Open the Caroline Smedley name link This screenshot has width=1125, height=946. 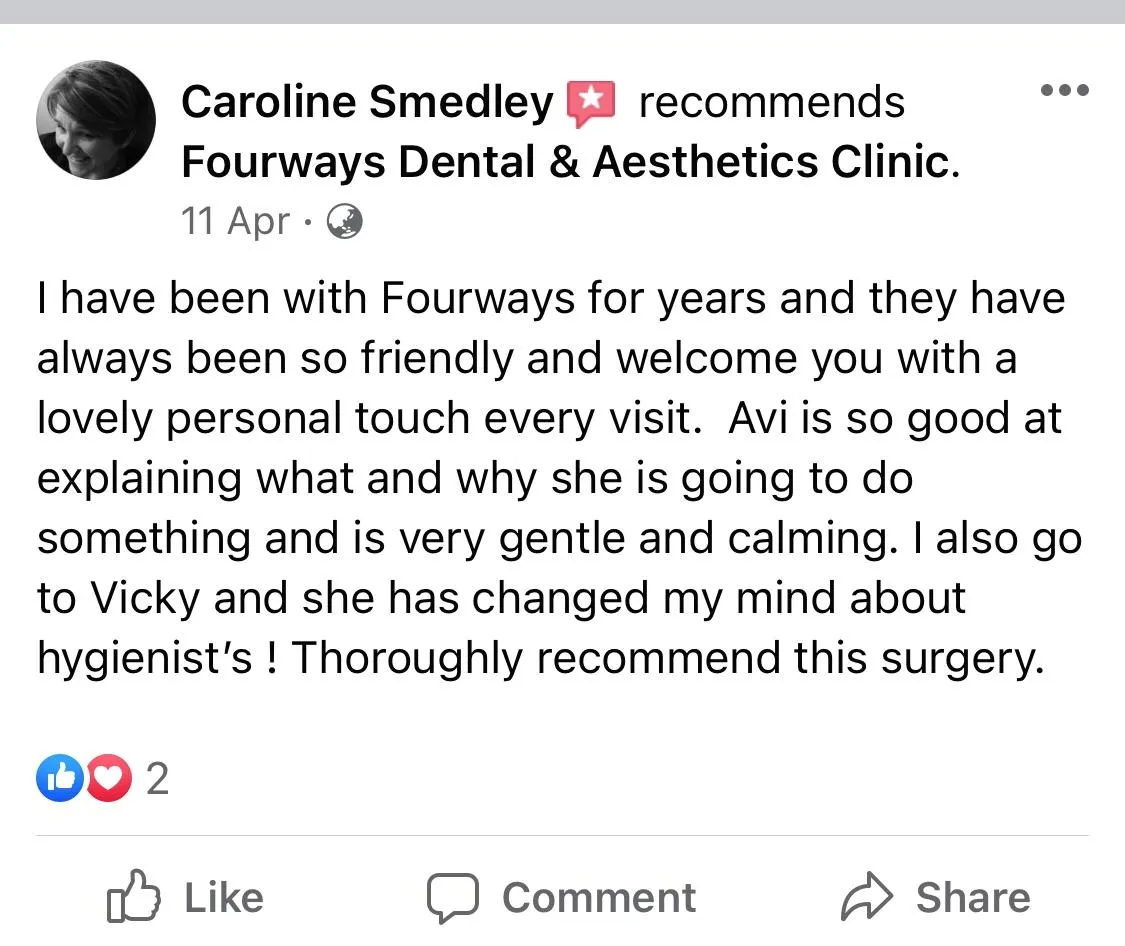coord(367,102)
